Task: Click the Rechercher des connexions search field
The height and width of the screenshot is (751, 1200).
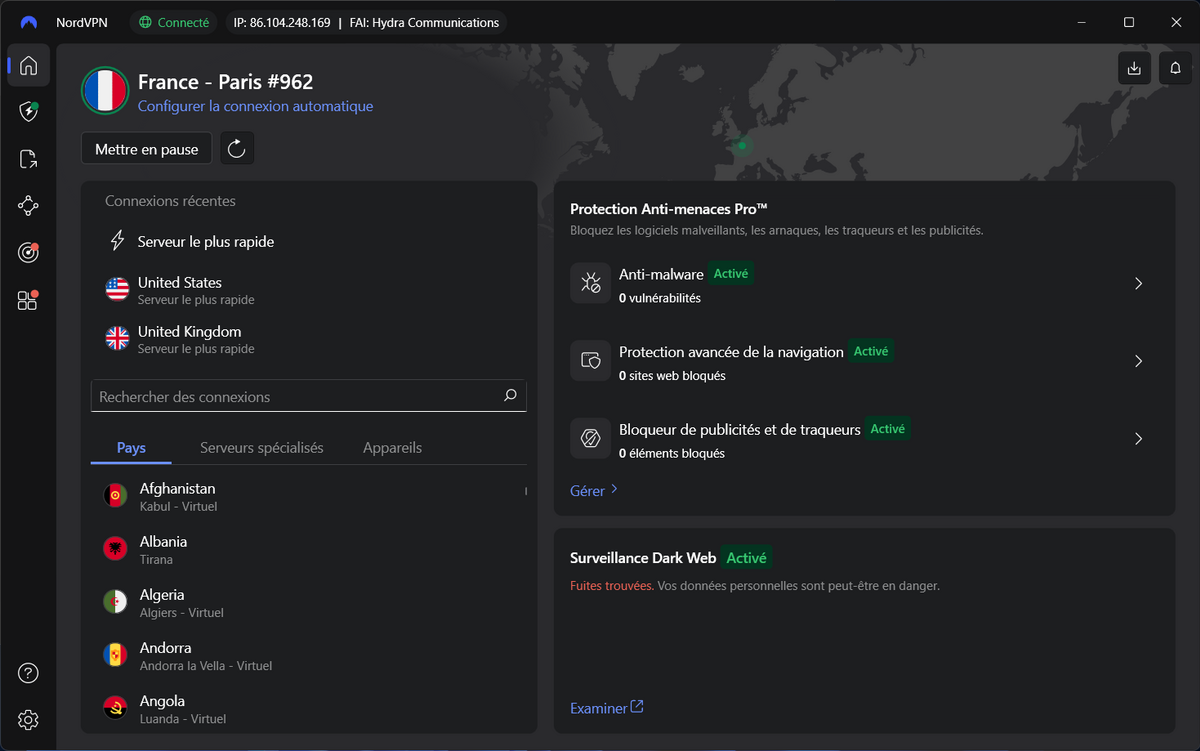Action: click(308, 396)
